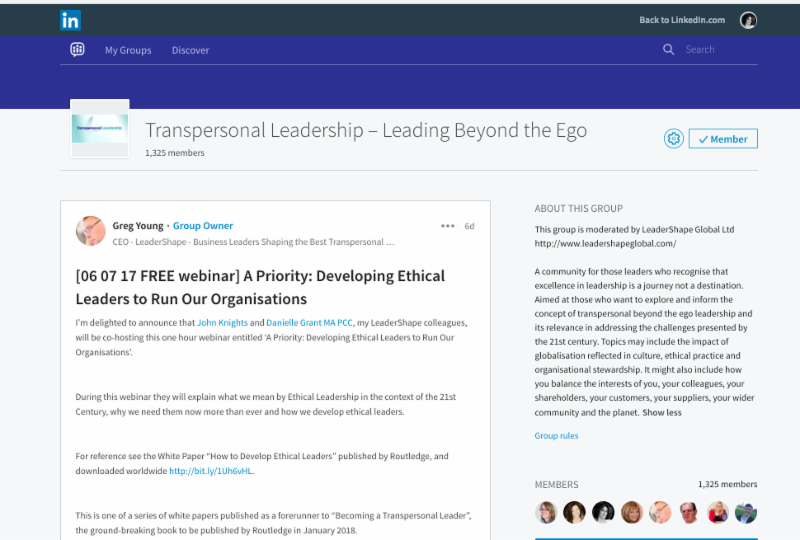This screenshot has width=800, height=540.
Task: Open John Knights profile link
Action: click(222, 323)
